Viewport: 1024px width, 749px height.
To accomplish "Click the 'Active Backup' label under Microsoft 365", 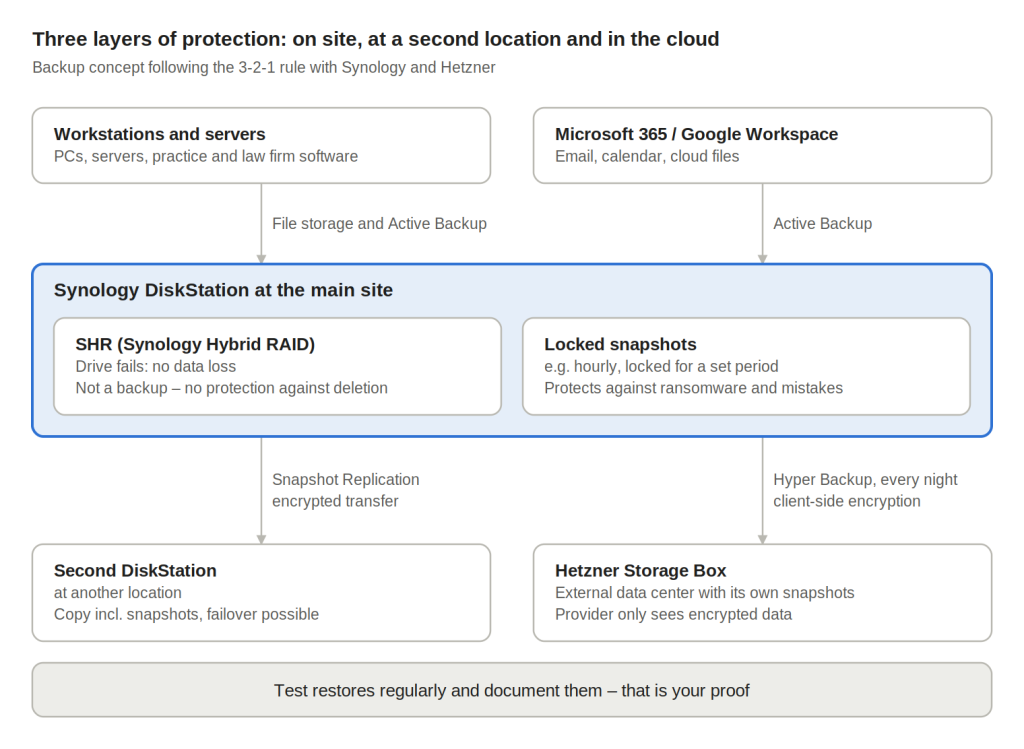I will coord(822,223).
